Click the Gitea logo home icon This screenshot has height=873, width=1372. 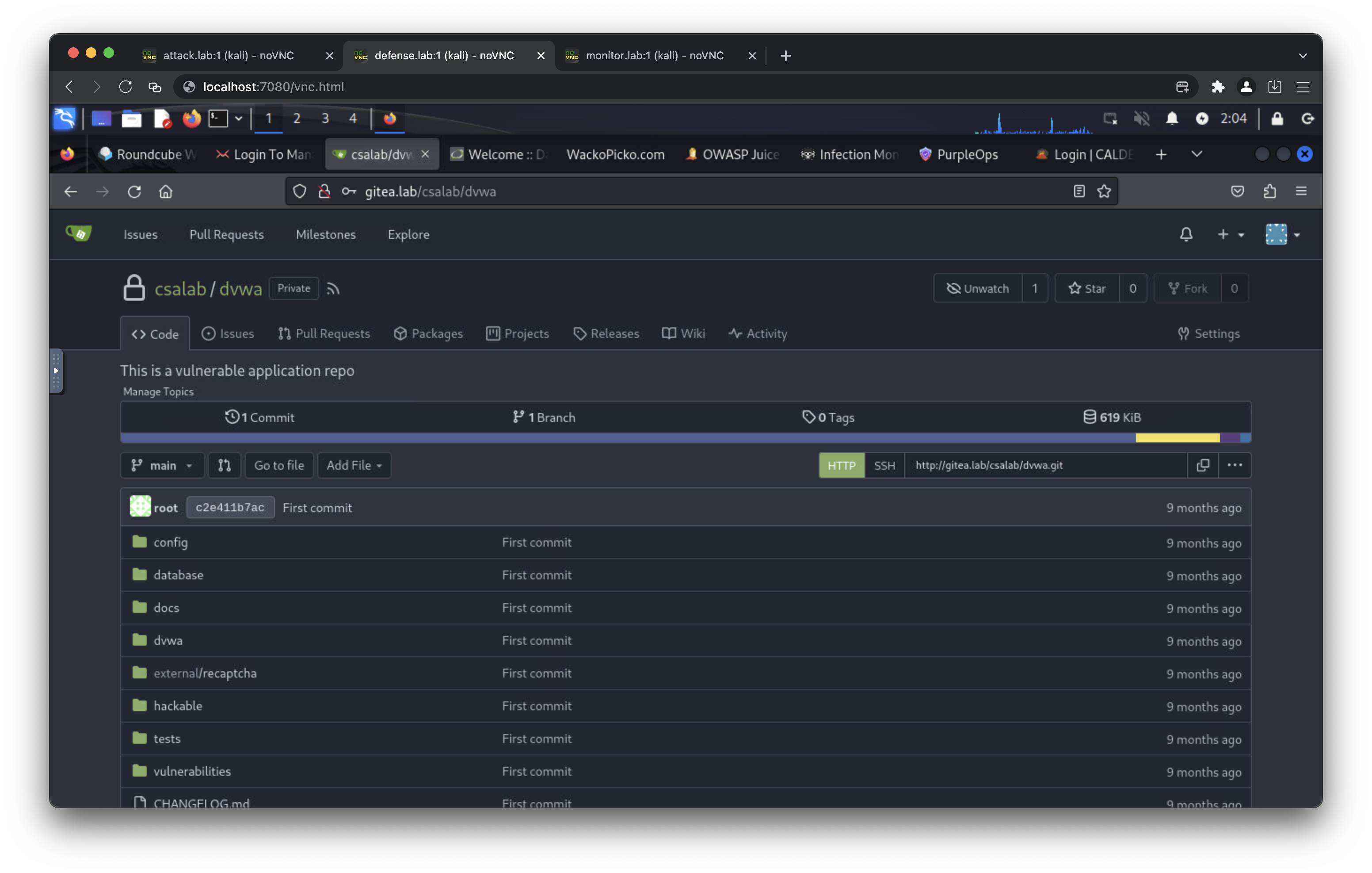(79, 234)
